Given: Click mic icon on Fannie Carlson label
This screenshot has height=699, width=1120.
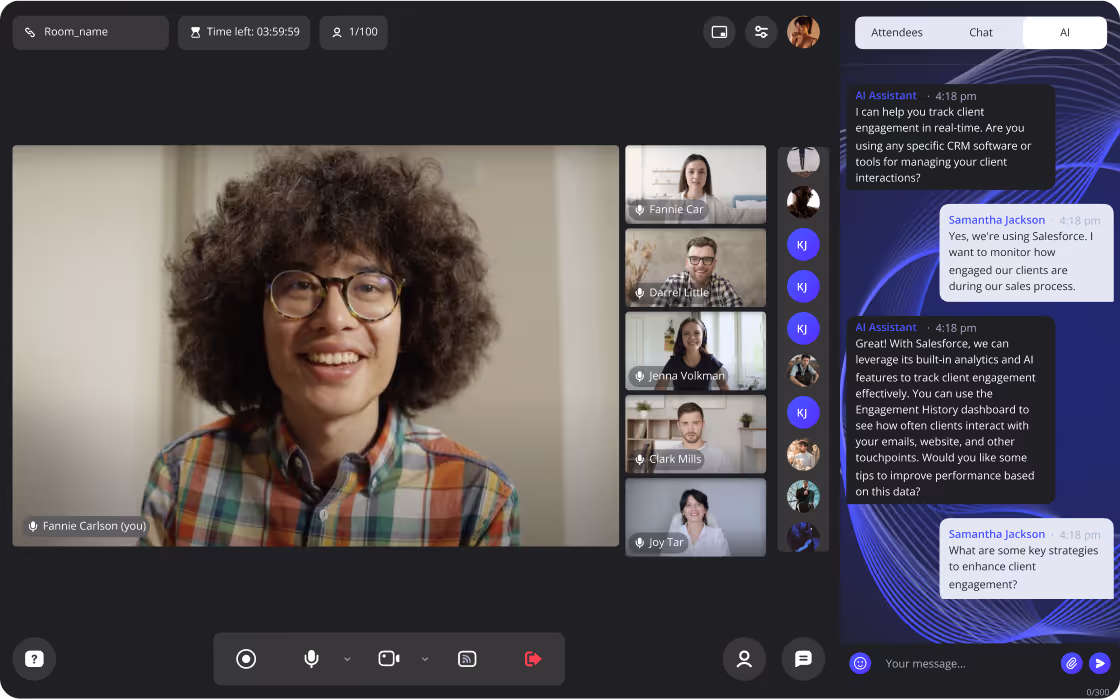Looking at the screenshot, I should click(x=33, y=526).
